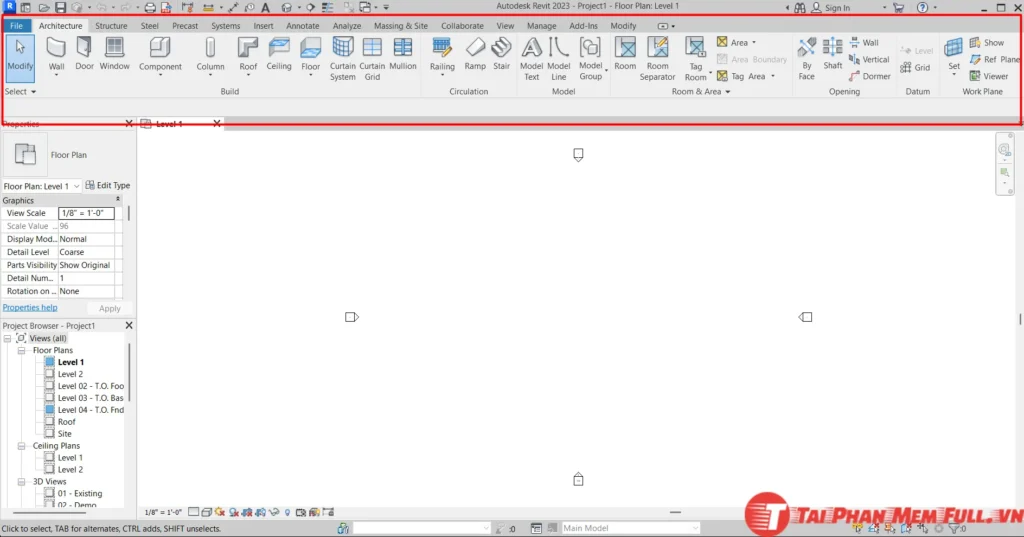Switch to the Structure ribbon tab
The height and width of the screenshot is (537, 1024).
pyautogui.click(x=111, y=25)
